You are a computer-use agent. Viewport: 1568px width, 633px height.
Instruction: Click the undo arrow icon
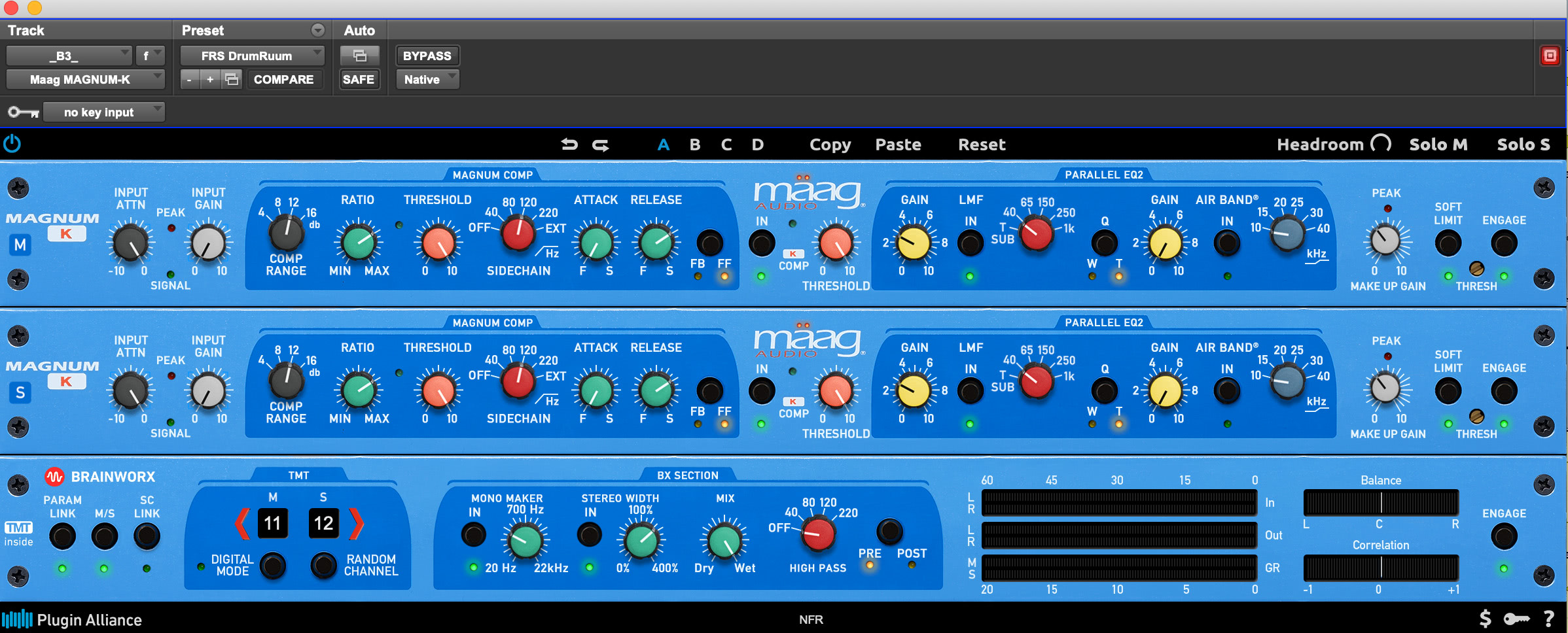coord(569,145)
